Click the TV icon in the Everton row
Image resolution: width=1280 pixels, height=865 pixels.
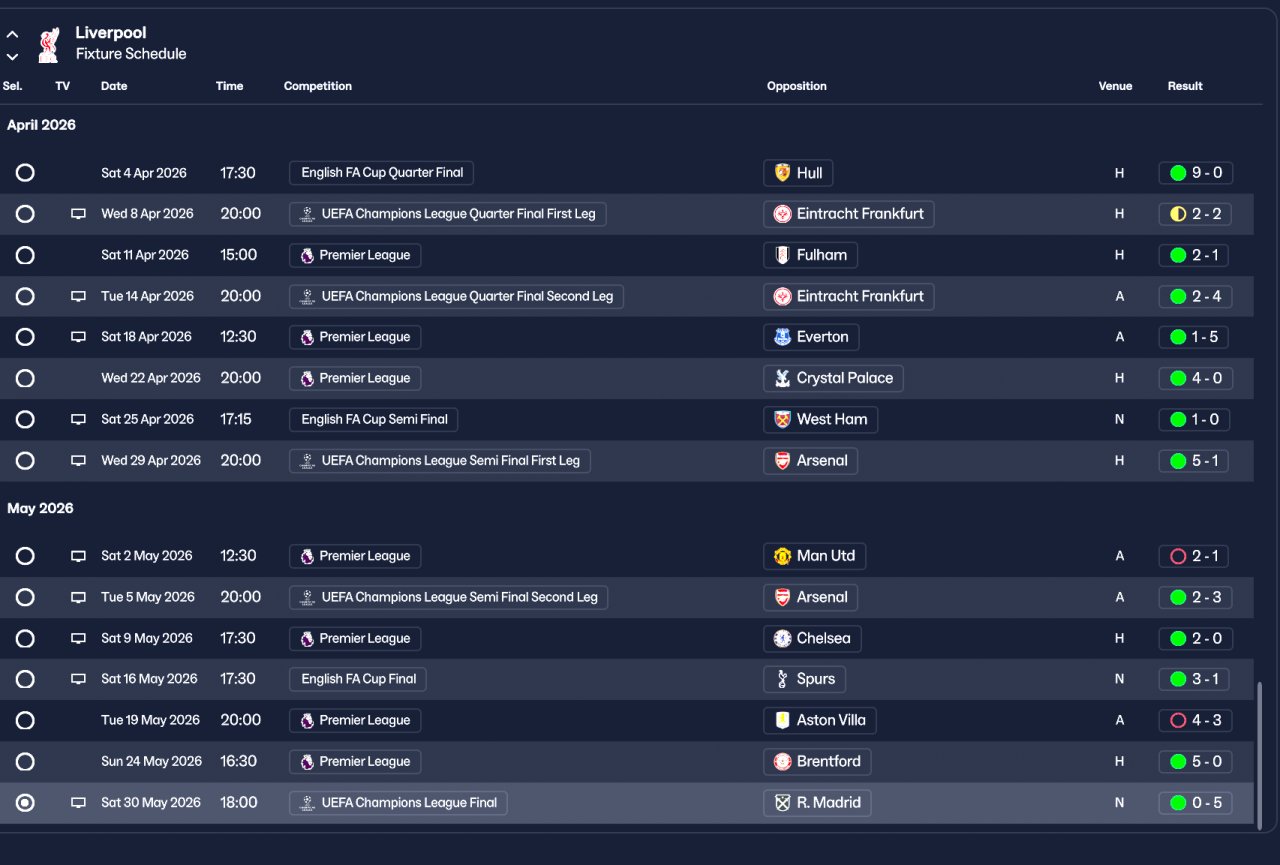click(78, 337)
